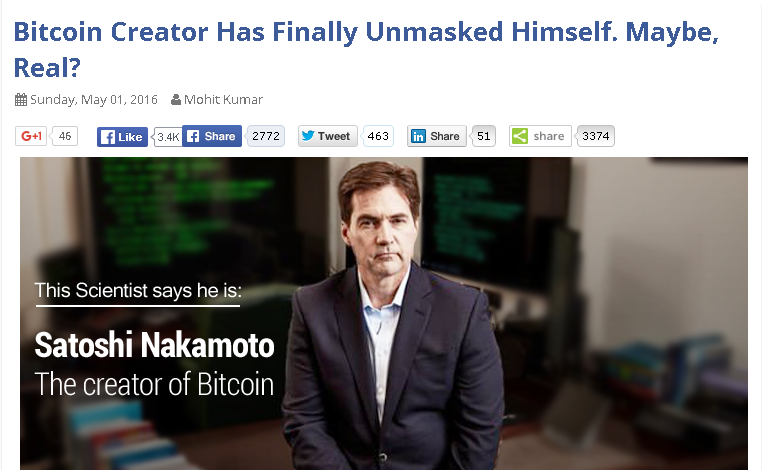Click the Facebook Share button
The height and width of the screenshot is (470, 768).
pyautogui.click(x=212, y=136)
